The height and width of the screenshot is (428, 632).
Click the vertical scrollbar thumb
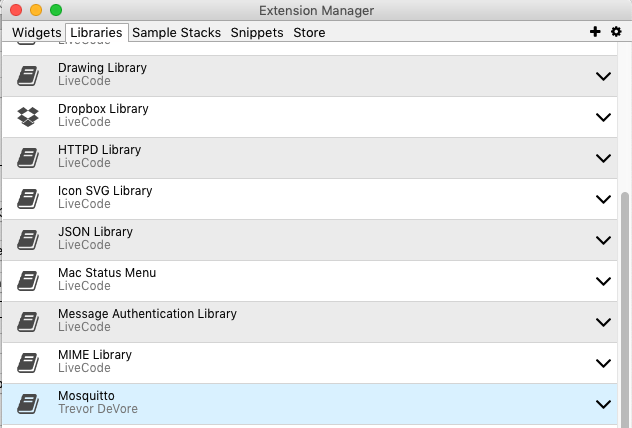tap(626, 300)
